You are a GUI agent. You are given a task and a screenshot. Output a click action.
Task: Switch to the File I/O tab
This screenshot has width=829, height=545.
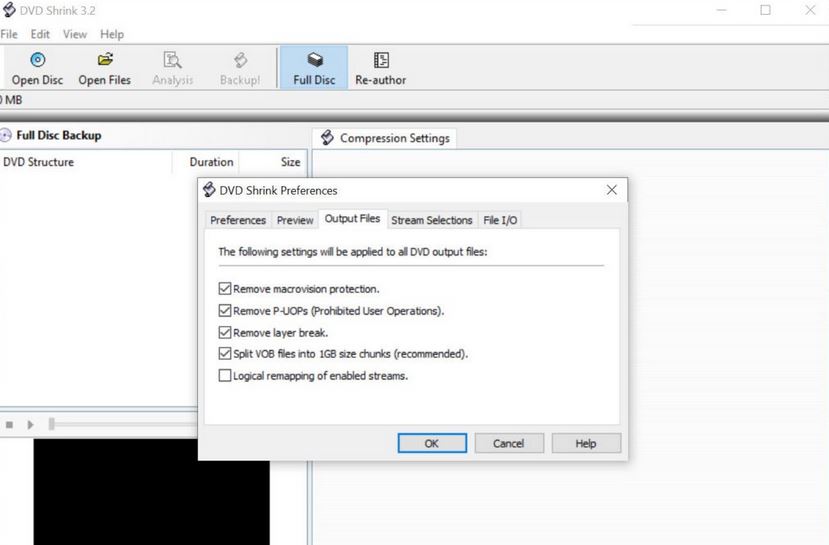[x=500, y=220]
